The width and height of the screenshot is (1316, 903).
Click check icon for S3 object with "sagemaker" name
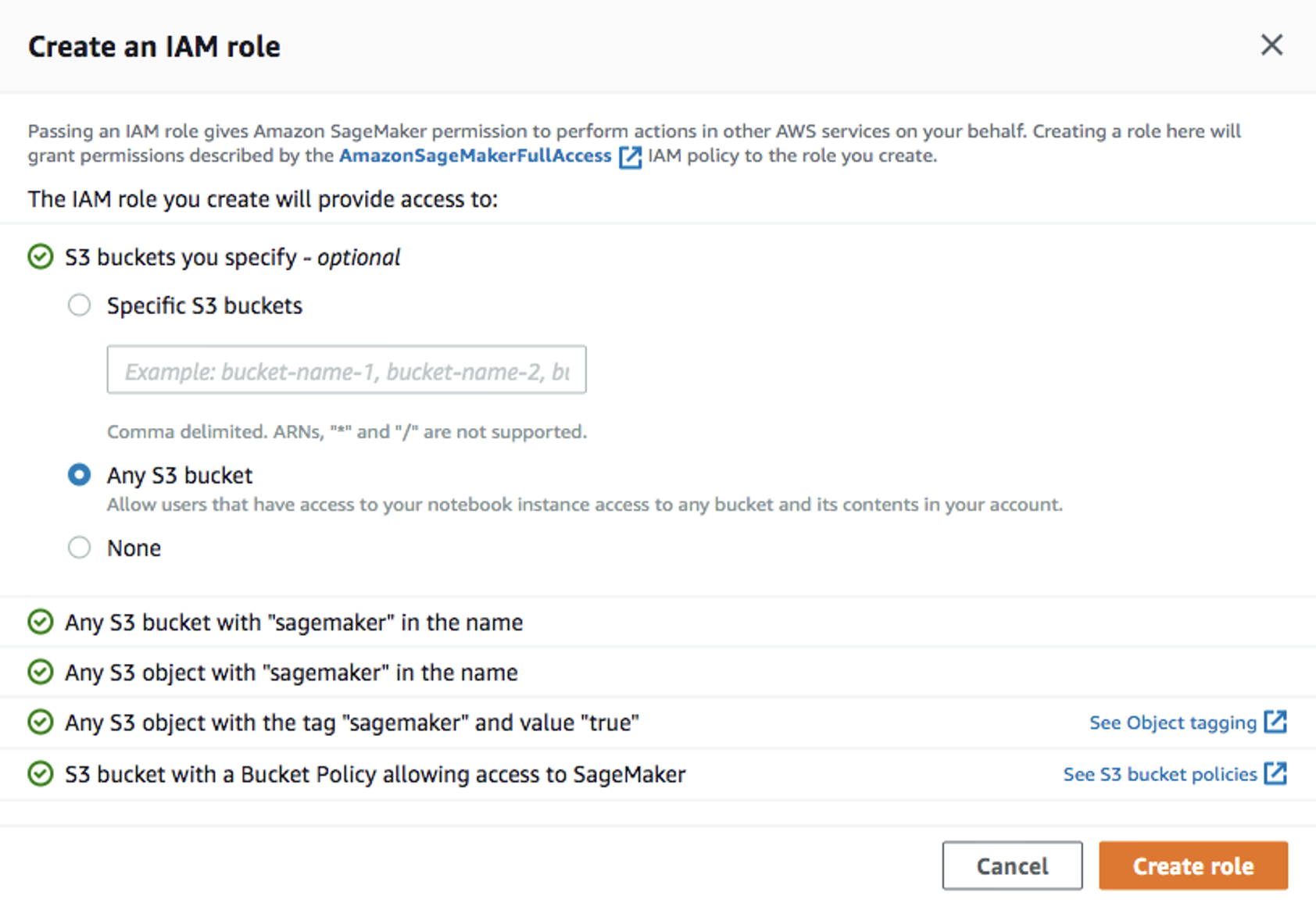(41, 672)
